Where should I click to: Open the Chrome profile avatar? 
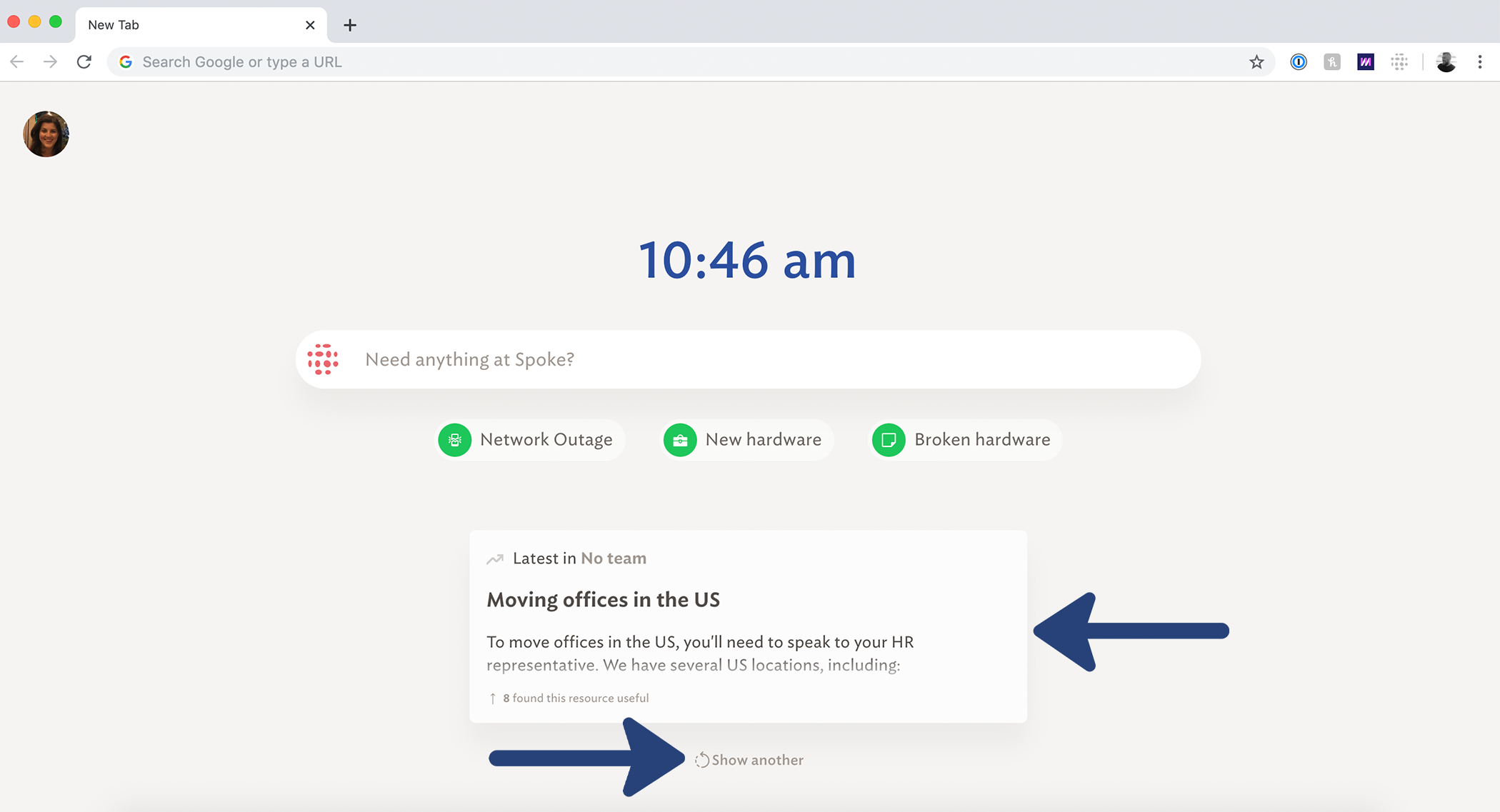click(x=1446, y=62)
